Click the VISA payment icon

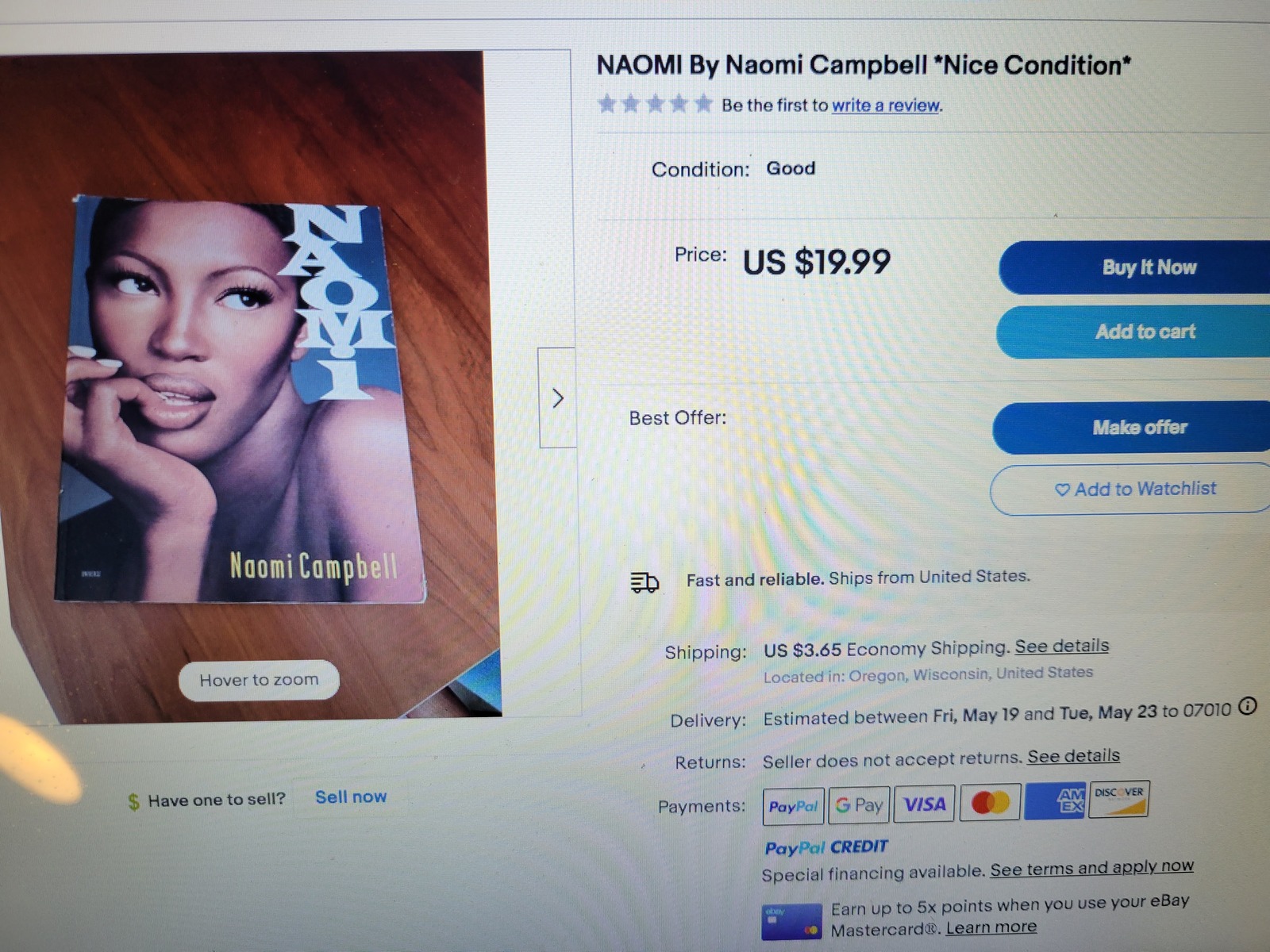tap(925, 804)
